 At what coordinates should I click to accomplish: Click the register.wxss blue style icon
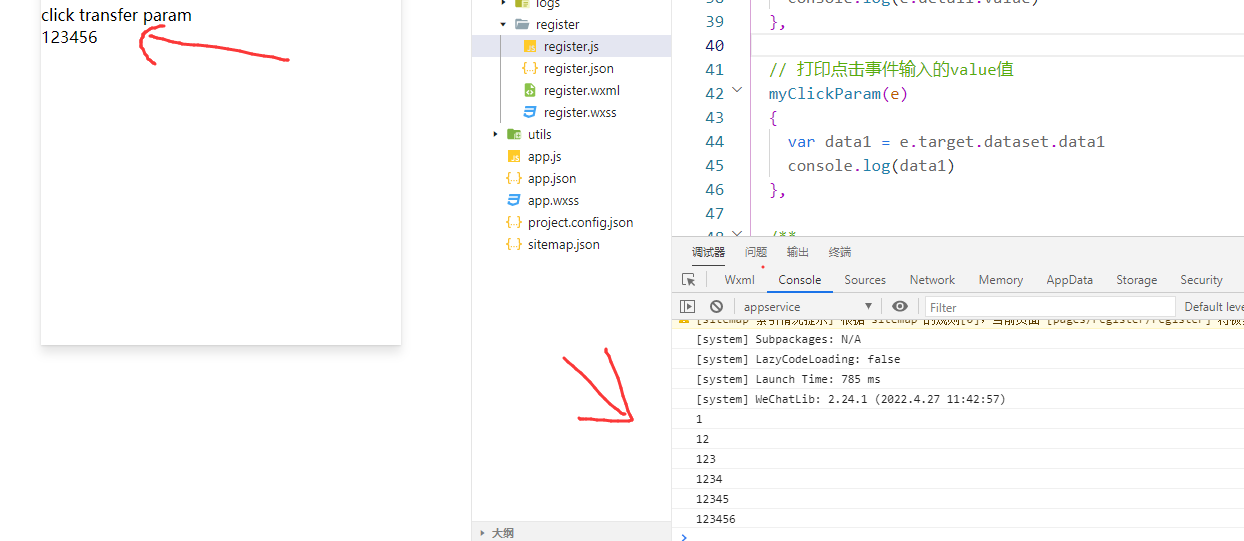(x=530, y=112)
